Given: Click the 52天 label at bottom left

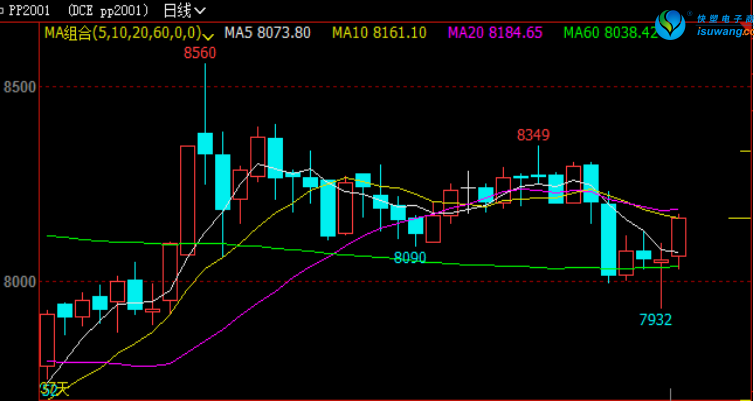Looking at the screenshot, I should pyautogui.click(x=55, y=389).
